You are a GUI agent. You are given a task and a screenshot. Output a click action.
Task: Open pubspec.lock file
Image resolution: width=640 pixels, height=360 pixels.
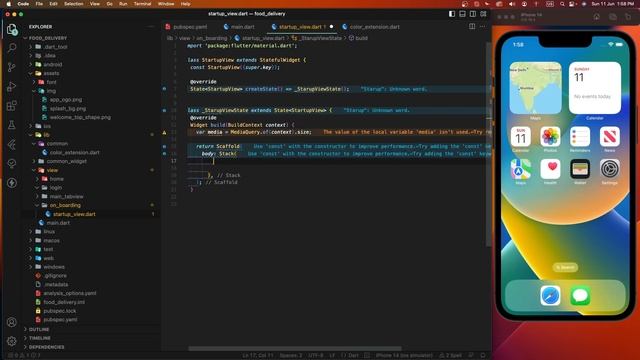[x=59, y=311]
